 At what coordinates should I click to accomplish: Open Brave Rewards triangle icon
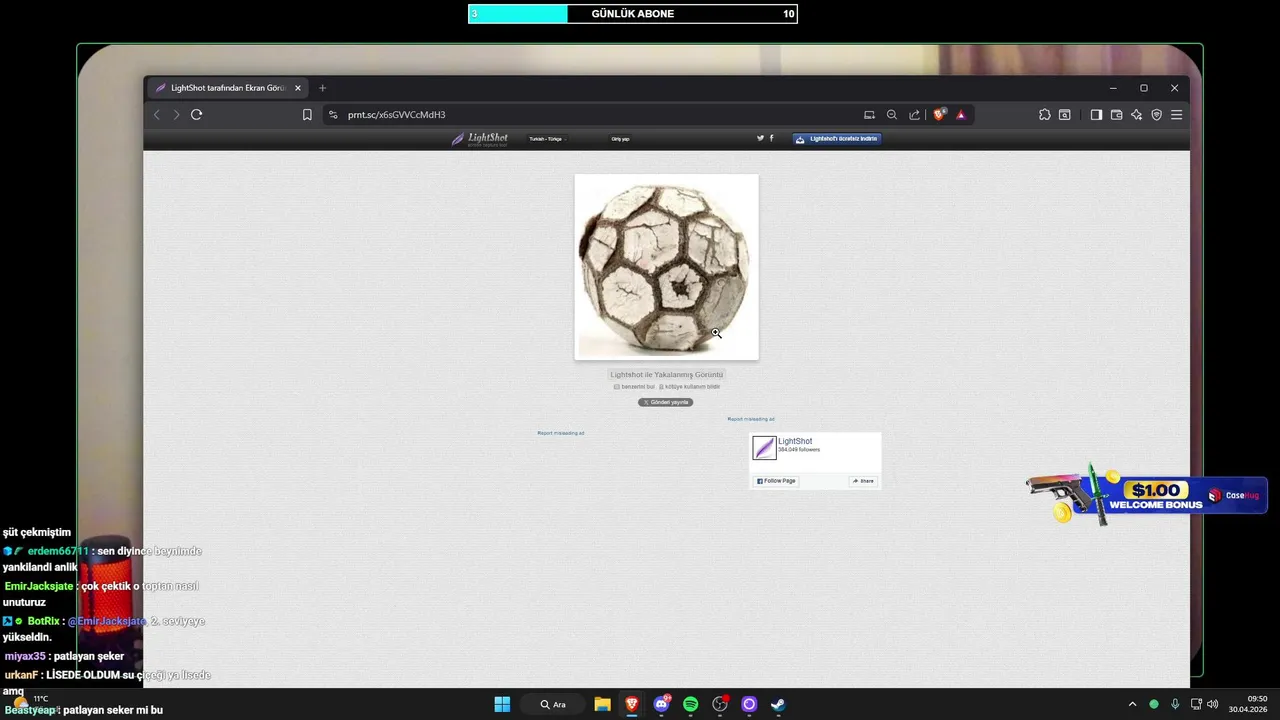coord(961,115)
